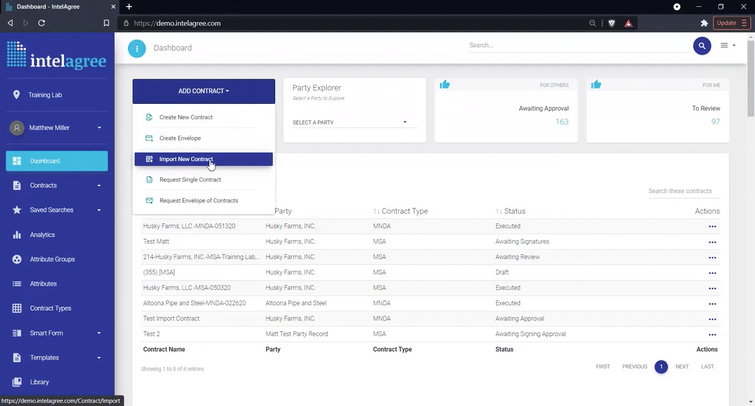This screenshot has height=406, width=755.
Task: Open the Husky Farms, LLC-MSA-050320 contract
Action: click(187, 288)
